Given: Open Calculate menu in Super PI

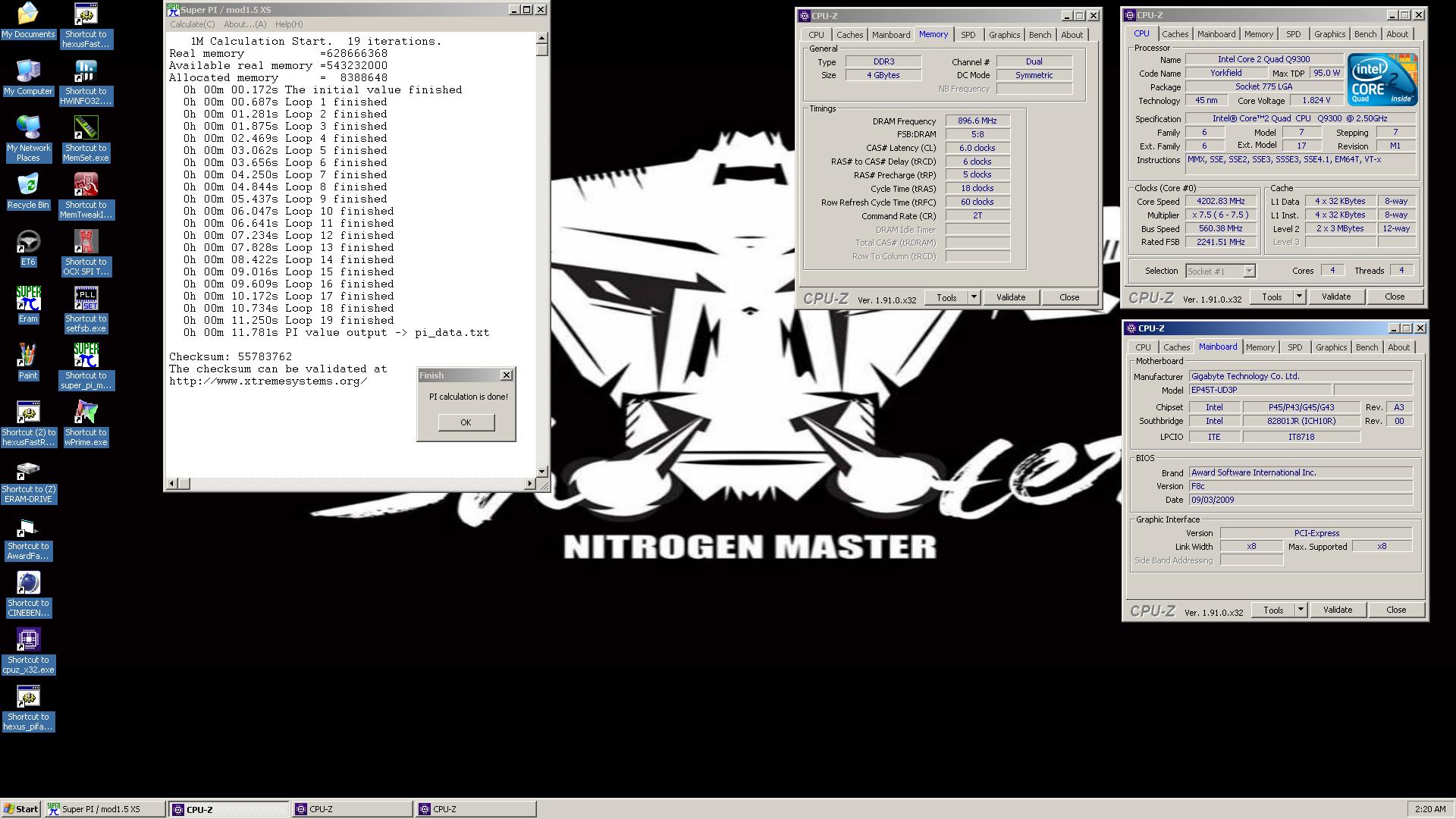Looking at the screenshot, I should pyautogui.click(x=192, y=24).
